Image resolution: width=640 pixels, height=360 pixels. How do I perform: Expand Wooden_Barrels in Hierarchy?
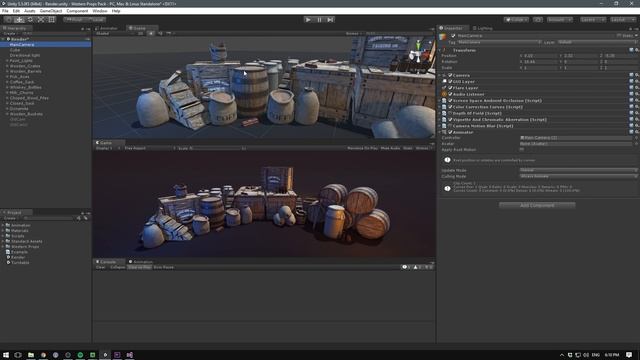tap(7, 71)
